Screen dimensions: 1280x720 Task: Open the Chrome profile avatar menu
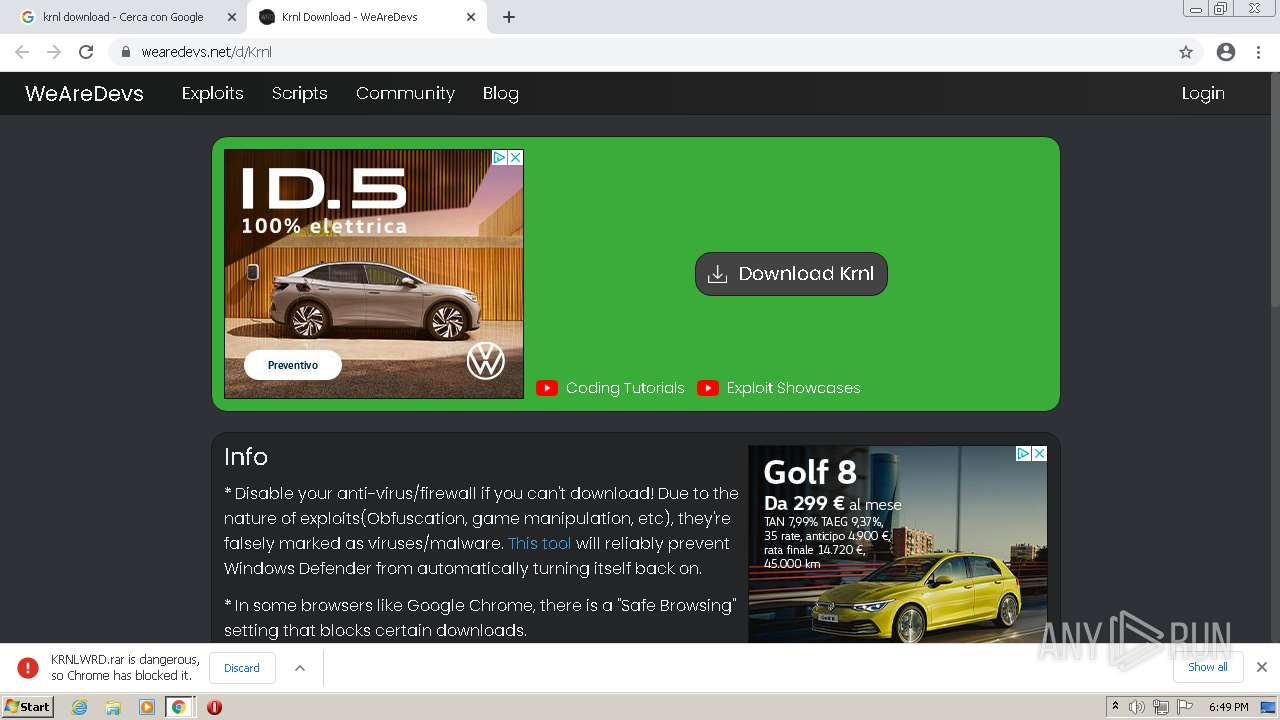tap(1226, 52)
